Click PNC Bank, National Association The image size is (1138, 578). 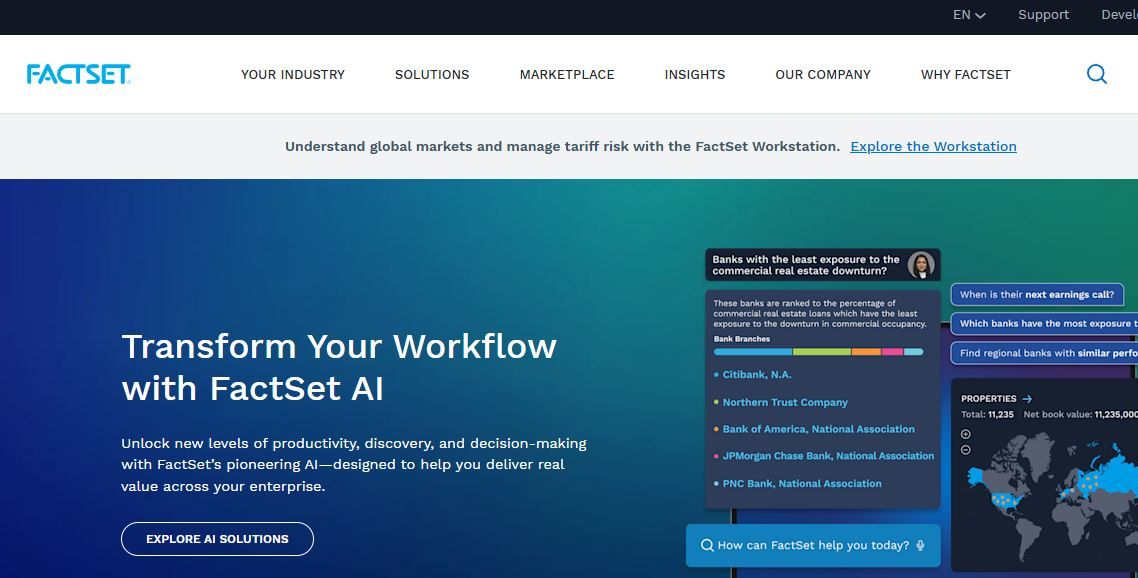point(802,484)
